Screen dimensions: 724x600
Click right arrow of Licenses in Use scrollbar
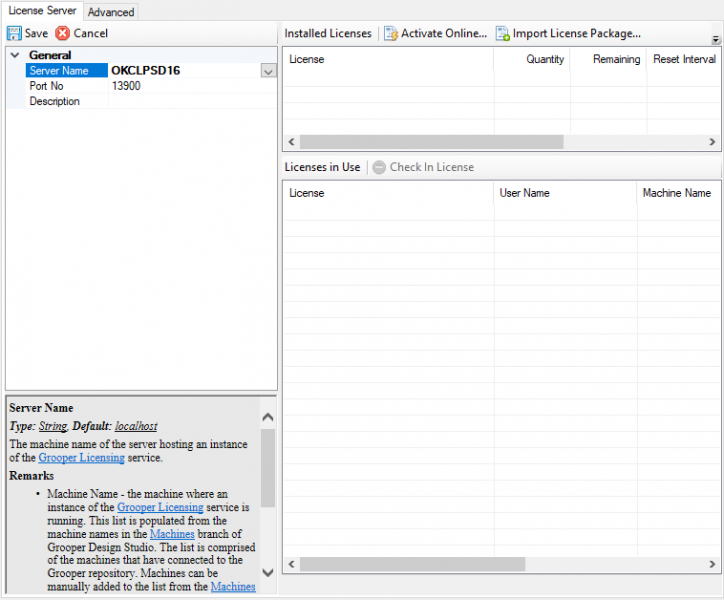712,564
